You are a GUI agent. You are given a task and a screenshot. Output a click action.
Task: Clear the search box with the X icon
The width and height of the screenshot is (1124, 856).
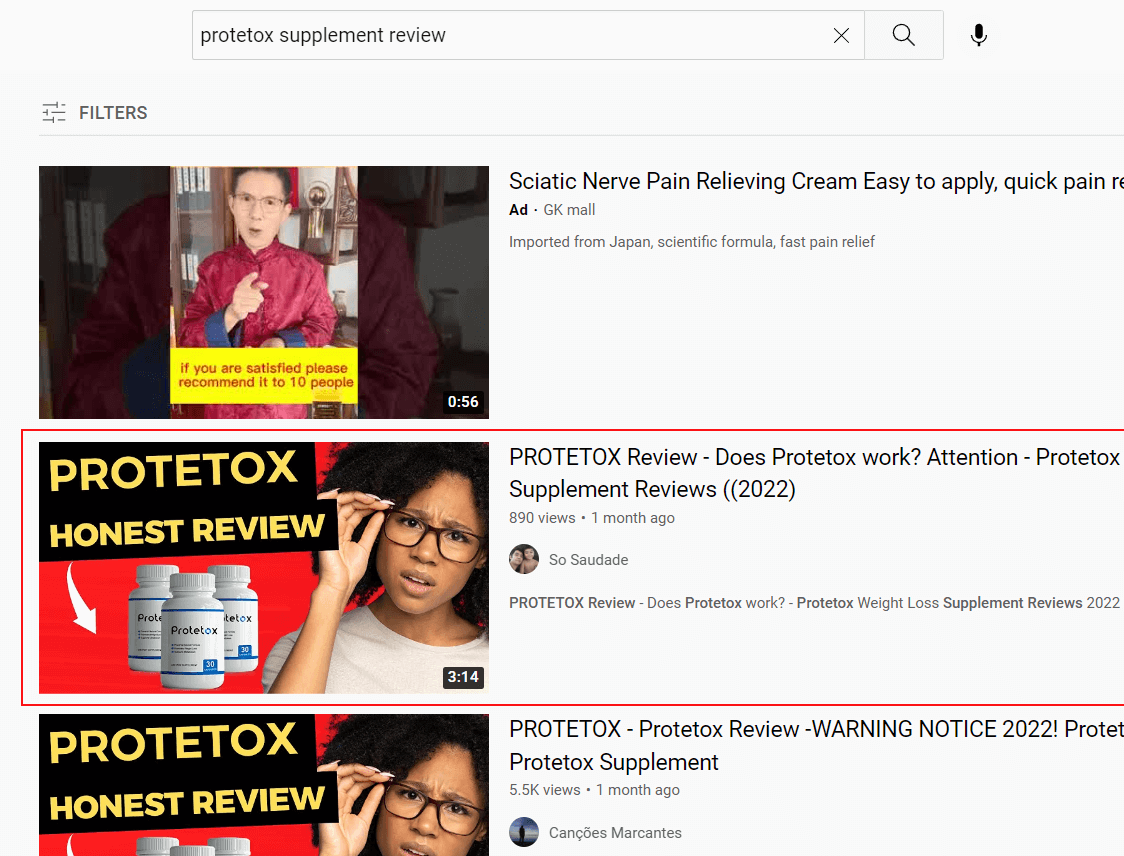click(841, 36)
